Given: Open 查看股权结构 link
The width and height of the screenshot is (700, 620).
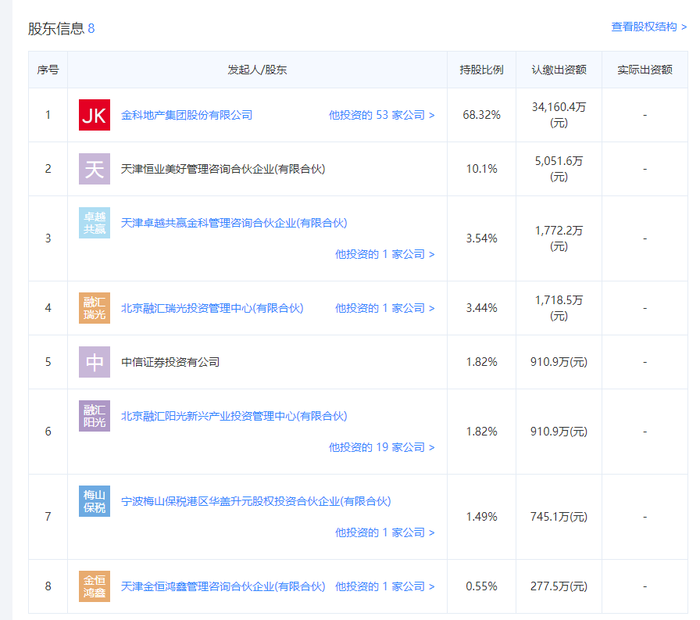Looking at the screenshot, I should (x=649, y=27).
